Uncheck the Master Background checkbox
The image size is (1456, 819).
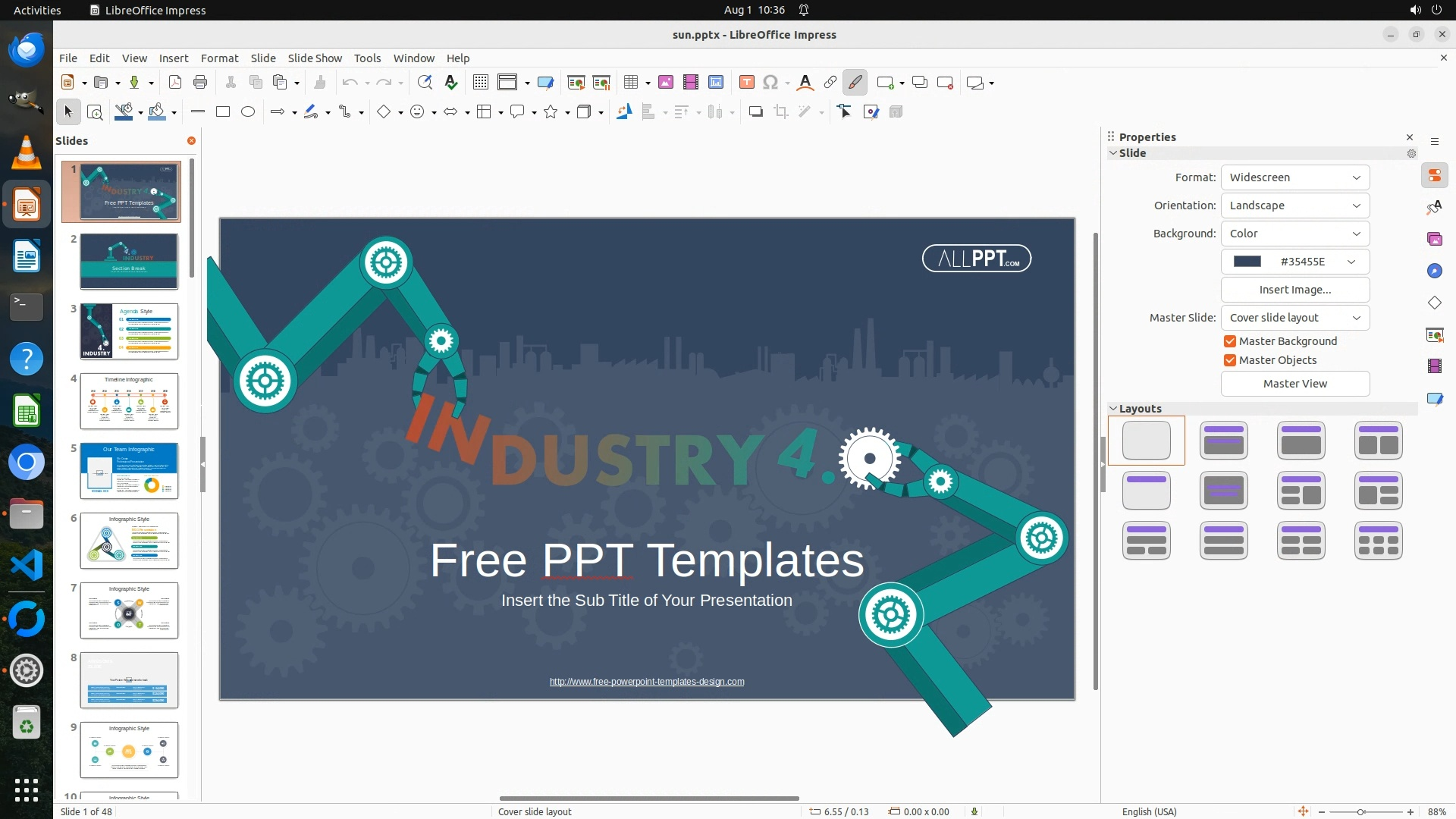point(1230,341)
